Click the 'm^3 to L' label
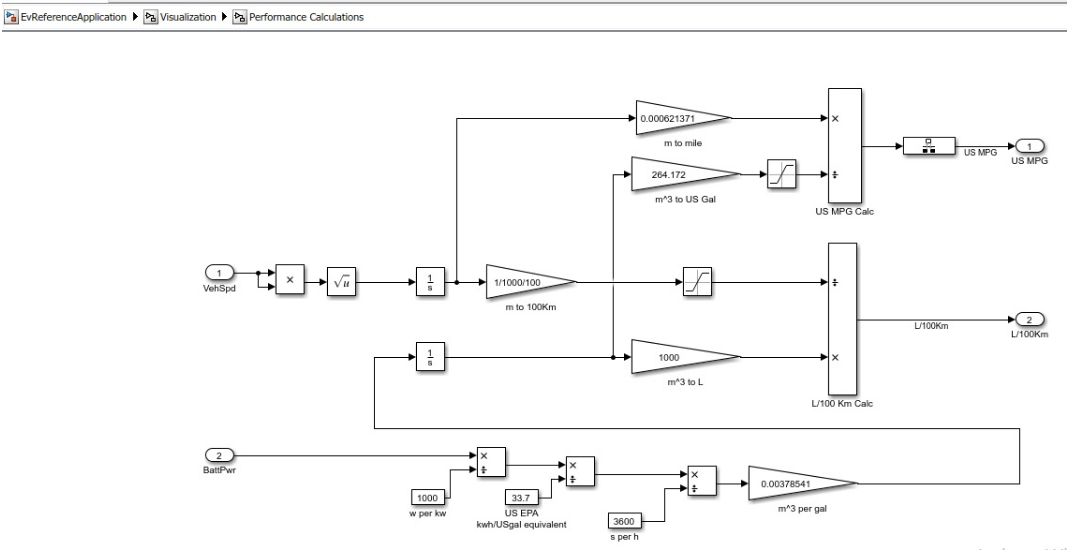Screen dimensions: 1067x551 click(x=685, y=382)
